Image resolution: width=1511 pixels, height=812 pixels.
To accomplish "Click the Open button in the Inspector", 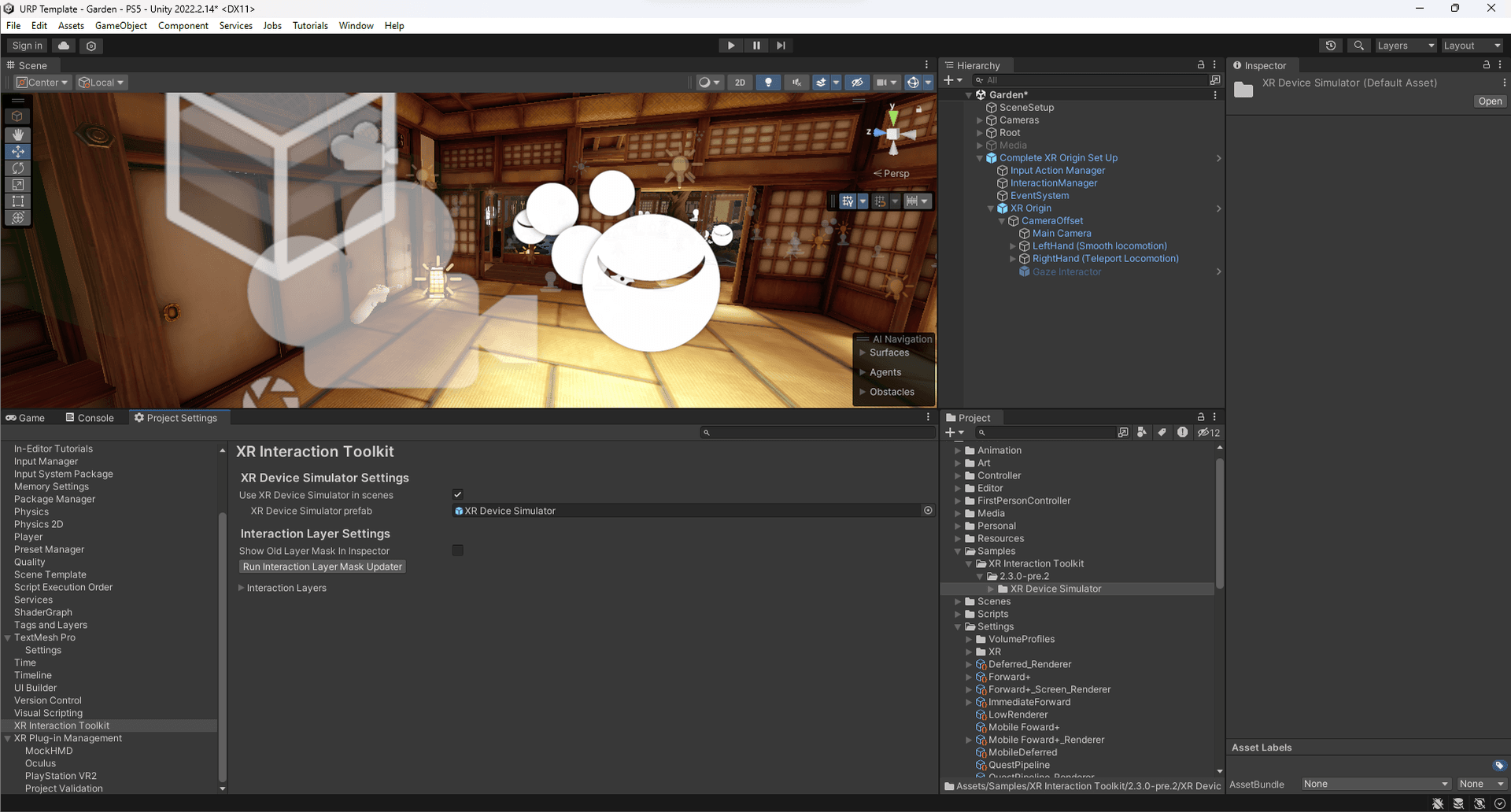I will pyautogui.click(x=1489, y=101).
